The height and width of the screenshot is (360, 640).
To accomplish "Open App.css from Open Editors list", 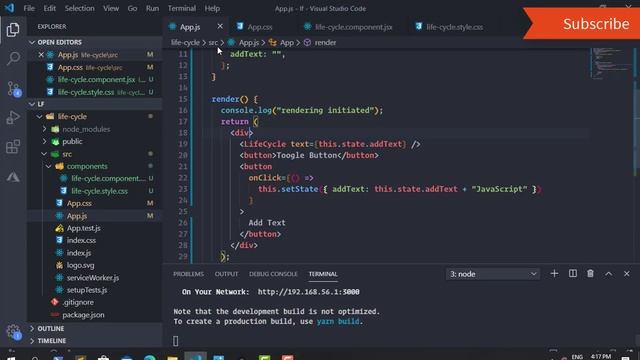I will pos(95,67).
